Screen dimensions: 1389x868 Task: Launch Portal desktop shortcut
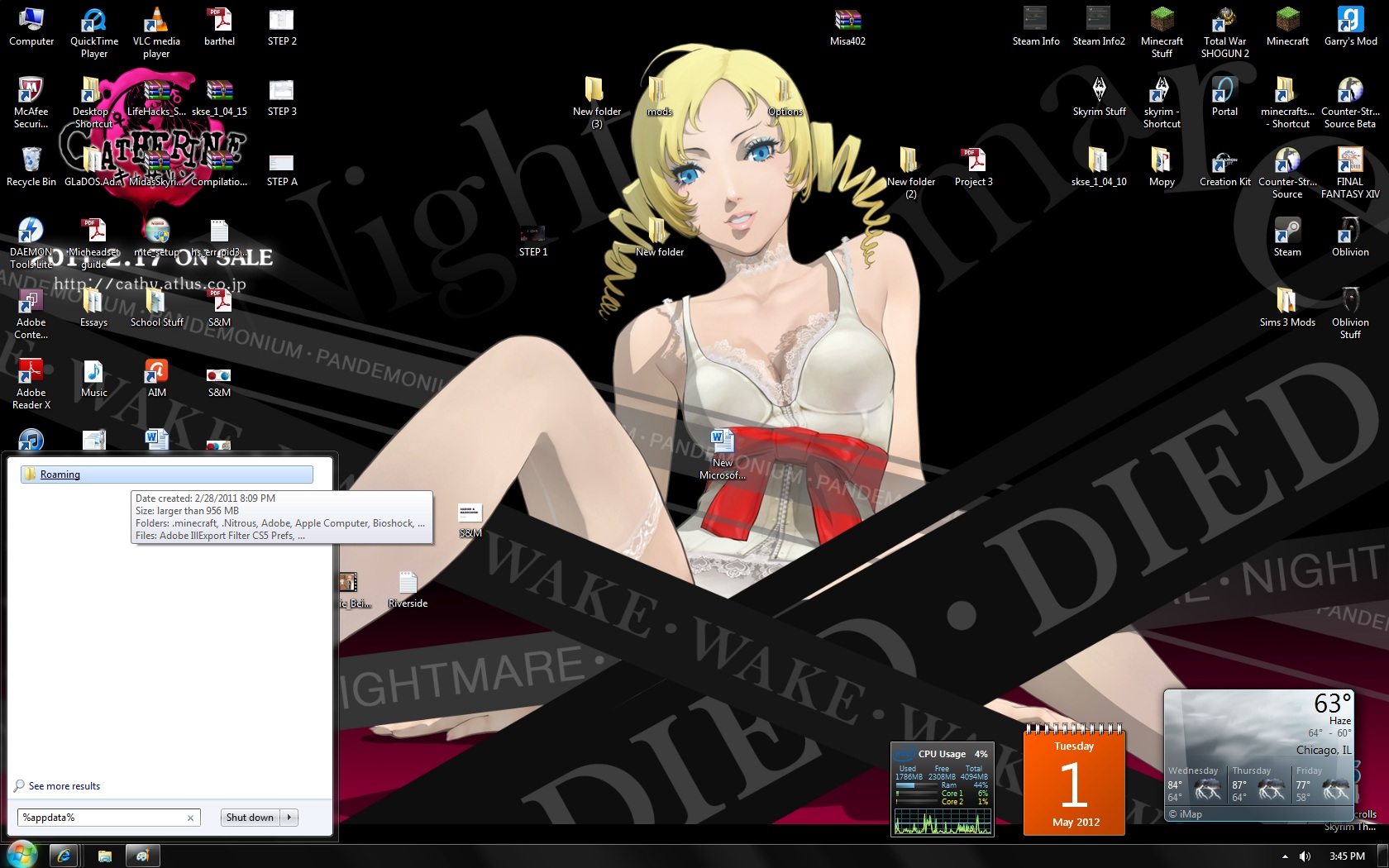[x=1224, y=97]
